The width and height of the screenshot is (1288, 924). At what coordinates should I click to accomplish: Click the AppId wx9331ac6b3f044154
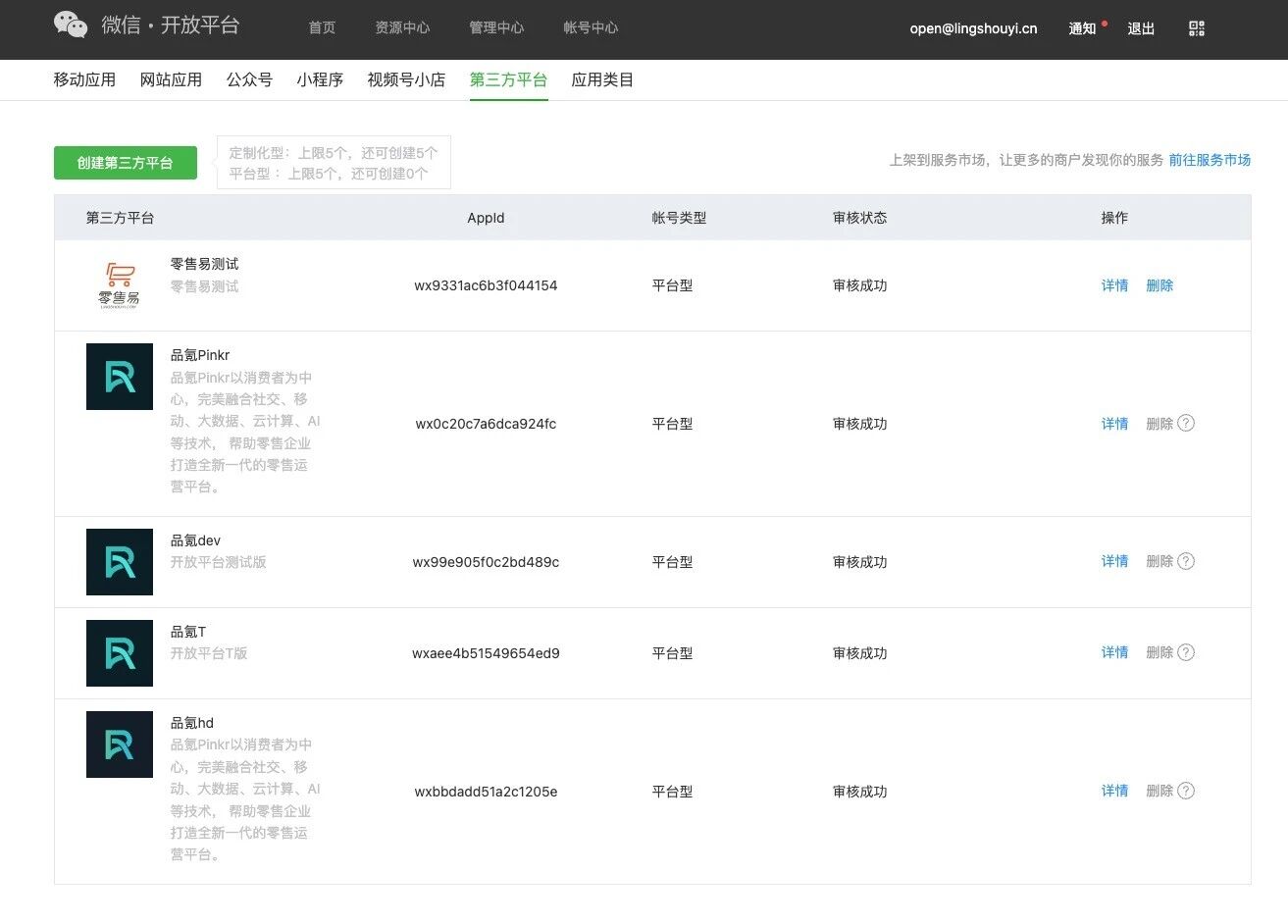(x=486, y=285)
